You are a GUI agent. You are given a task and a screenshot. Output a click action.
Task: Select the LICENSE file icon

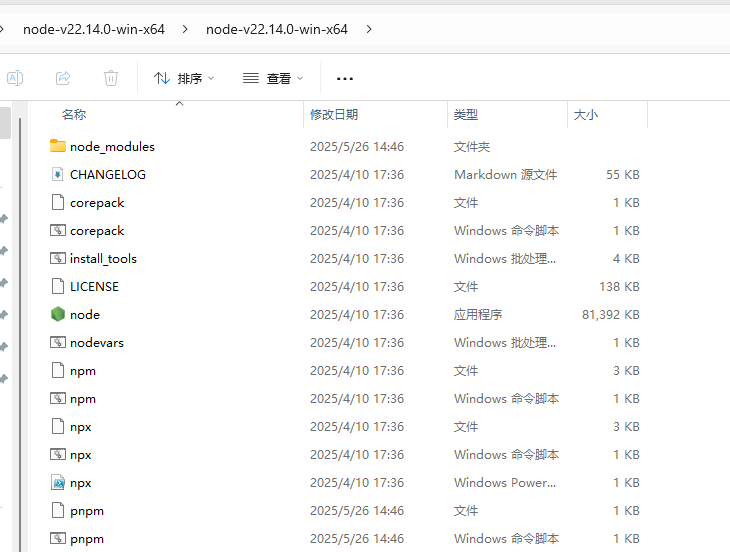tap(58, 286)
